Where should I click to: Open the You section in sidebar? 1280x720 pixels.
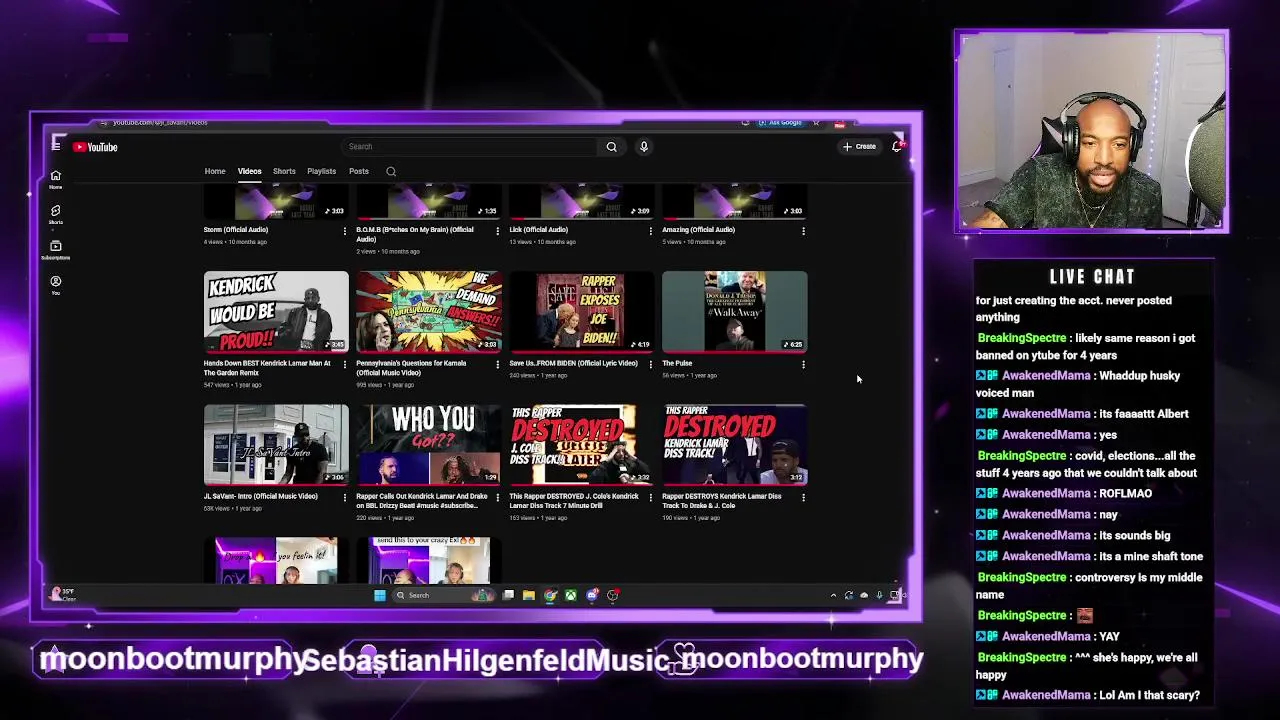56,285
